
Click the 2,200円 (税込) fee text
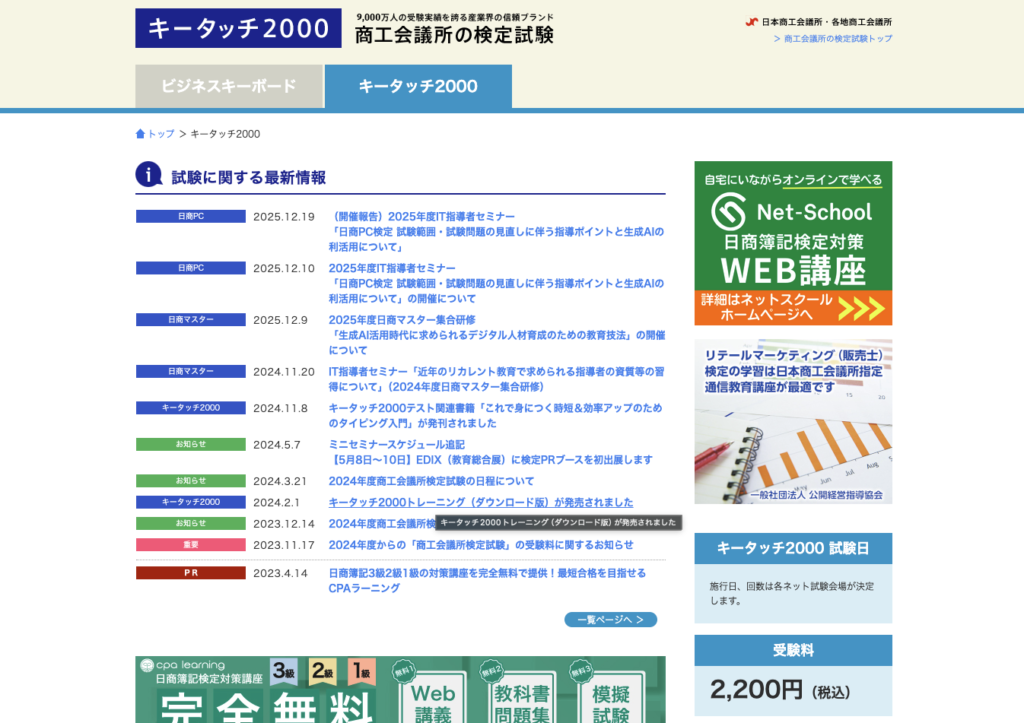tap(780, 690)
